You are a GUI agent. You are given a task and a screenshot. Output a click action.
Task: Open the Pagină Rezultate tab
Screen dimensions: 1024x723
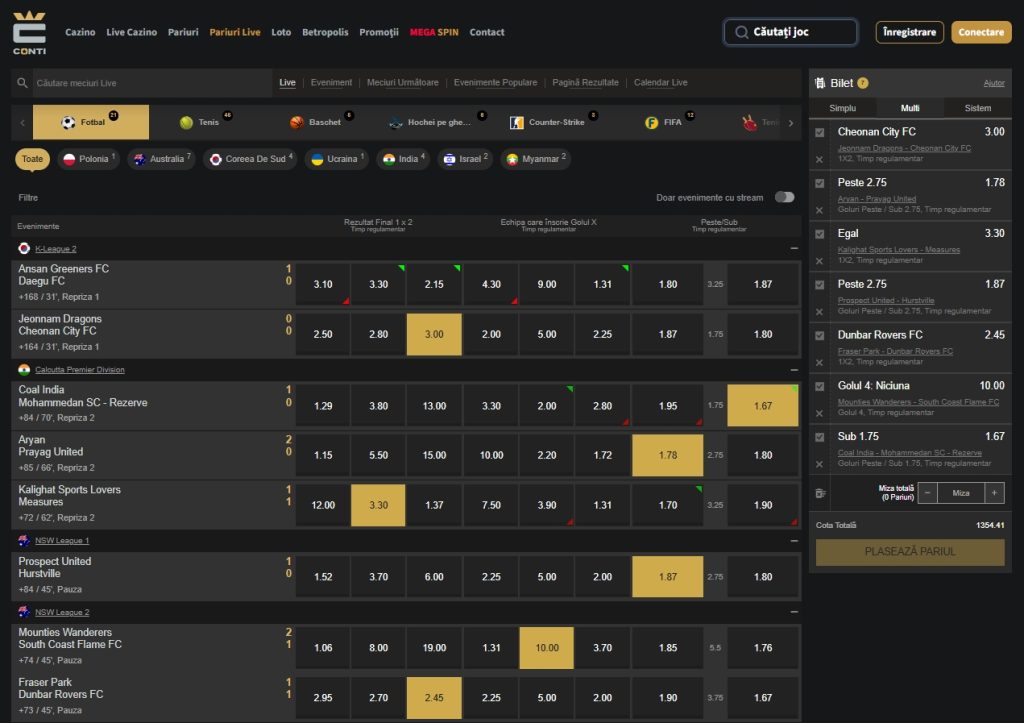[585, 83]
